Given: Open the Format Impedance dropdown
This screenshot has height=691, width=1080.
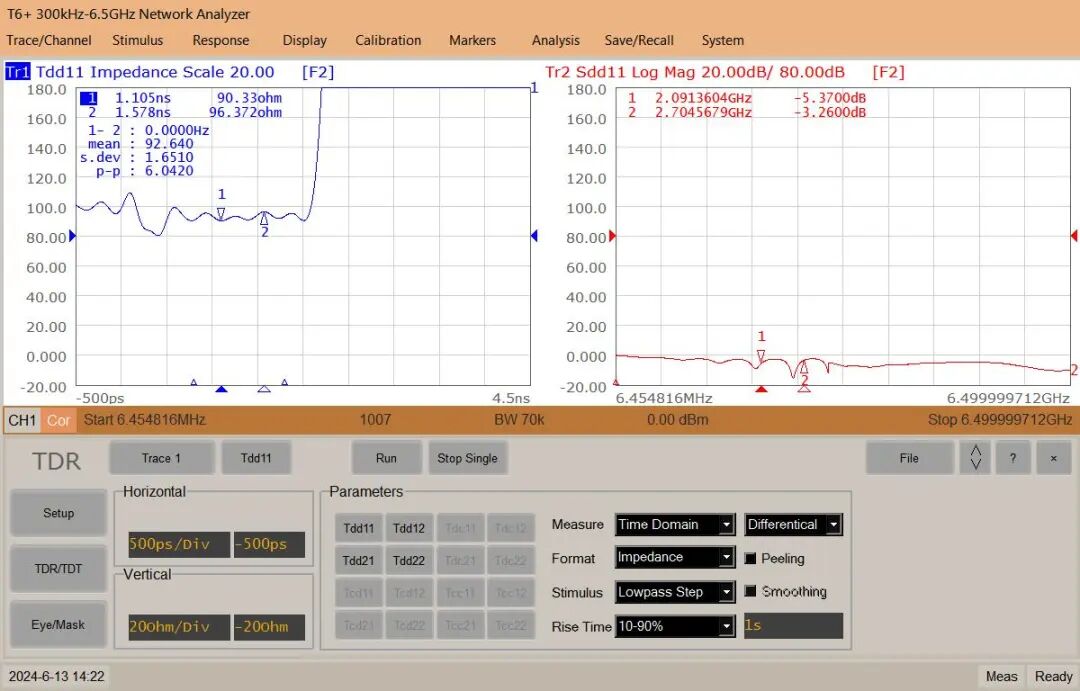Looking at the screenshot, I should tap(675, 557).
